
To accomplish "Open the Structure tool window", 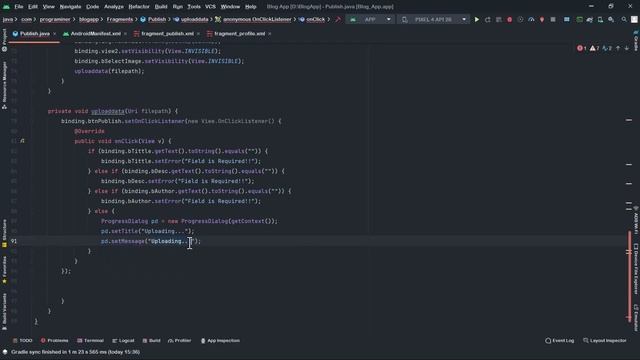I will pos(4,233).
